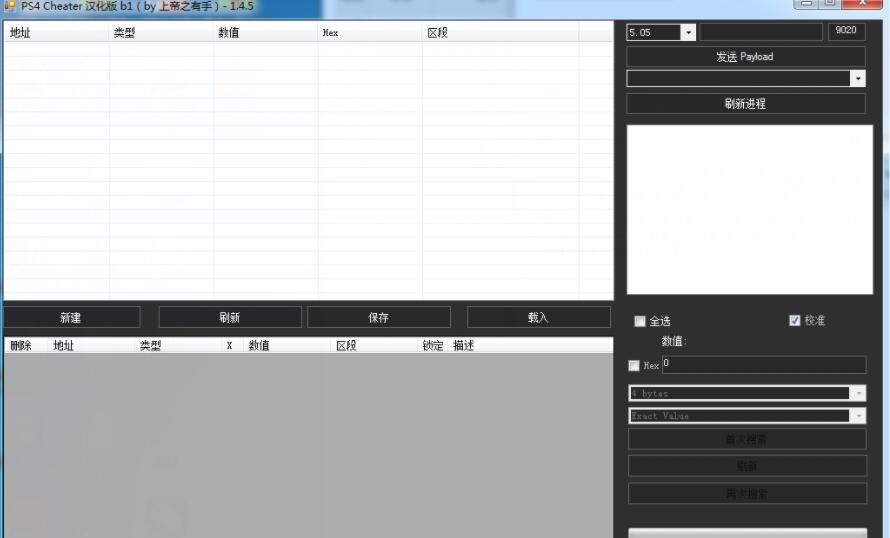Click the 刷新 button next to 新建

(x=230, y=317)
